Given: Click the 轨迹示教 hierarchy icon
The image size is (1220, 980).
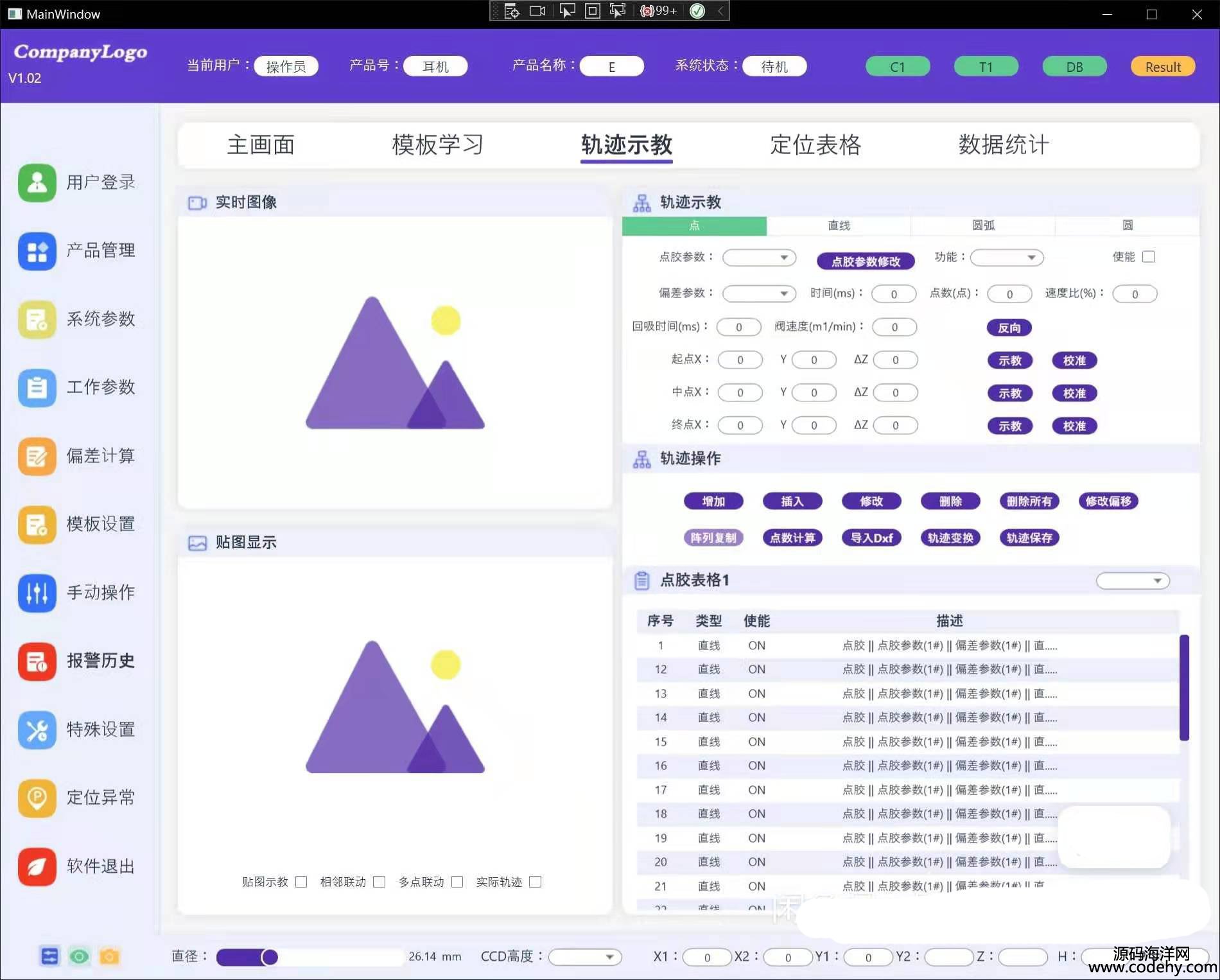Looking at the screenshot, I should pos(641,203).
